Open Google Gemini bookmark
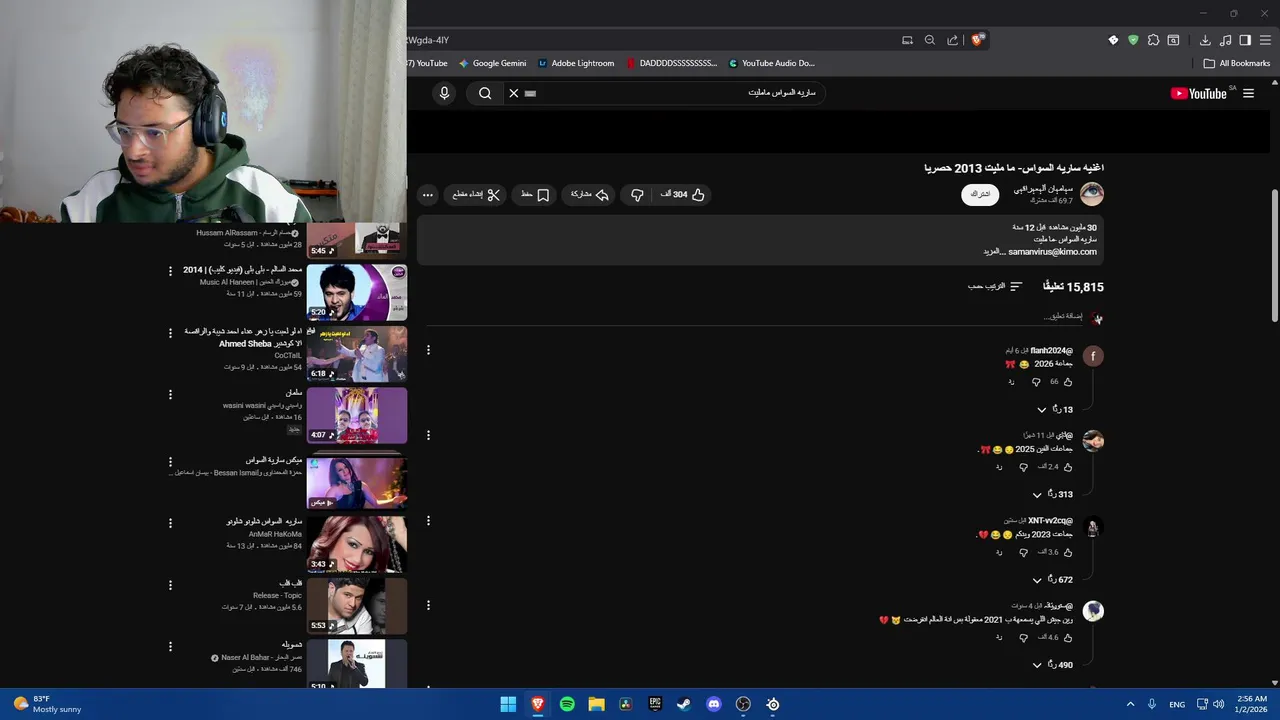Screen dimensions: 1280x720 pos(492,63)
